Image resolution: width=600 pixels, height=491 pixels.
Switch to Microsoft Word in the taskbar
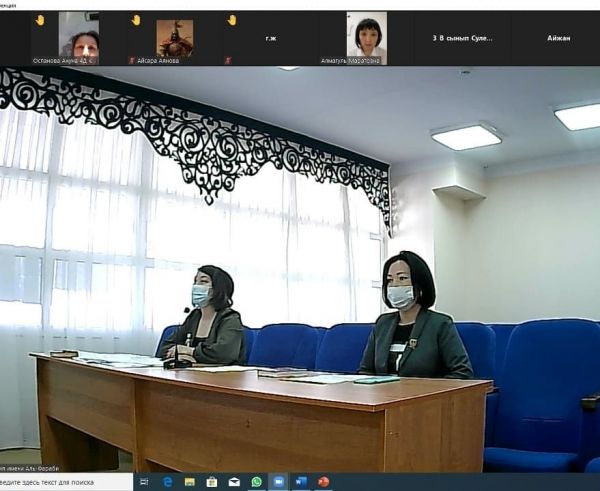point(301,481)
